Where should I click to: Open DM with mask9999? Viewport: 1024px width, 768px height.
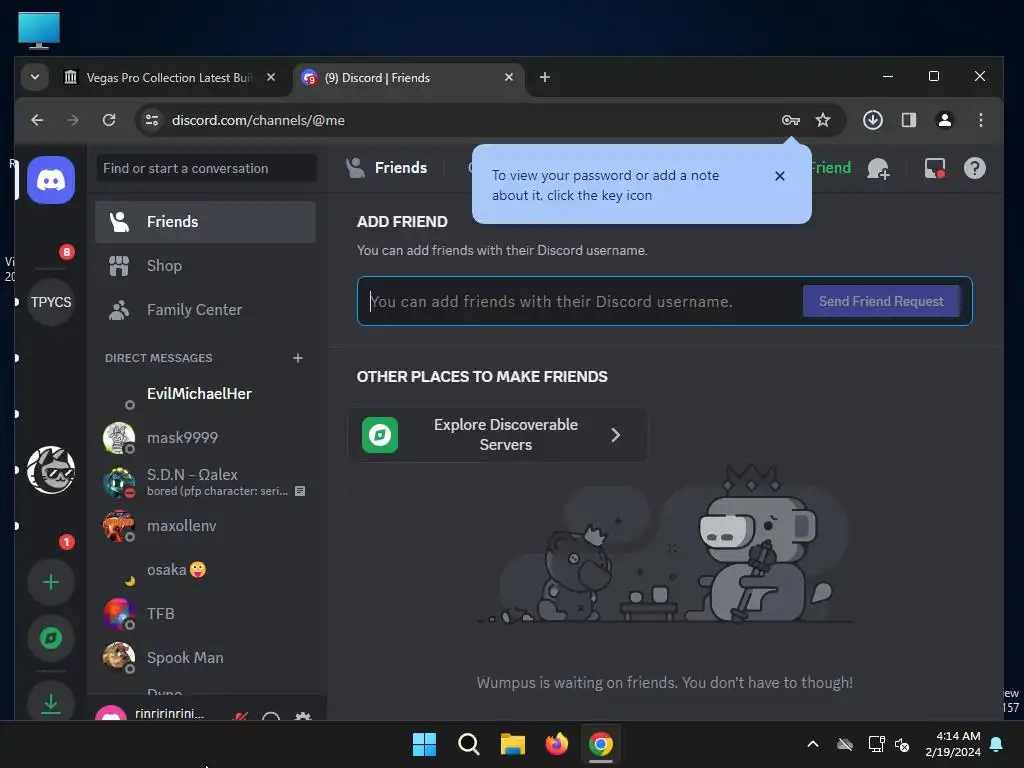[205, 438]
